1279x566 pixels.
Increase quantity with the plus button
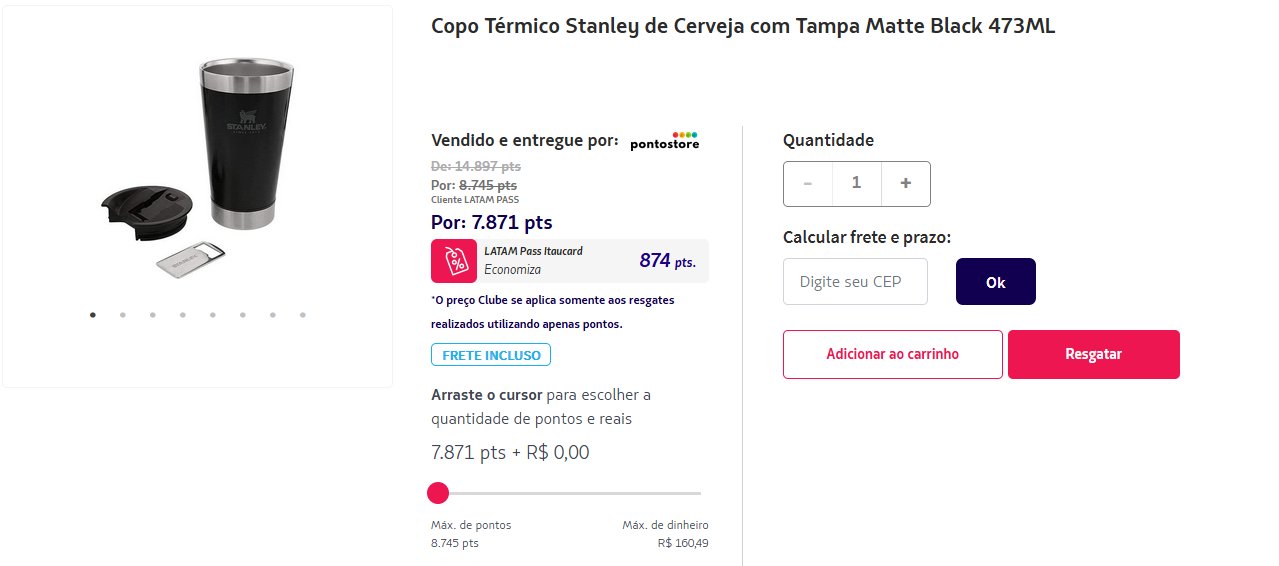tap(906, 183)
